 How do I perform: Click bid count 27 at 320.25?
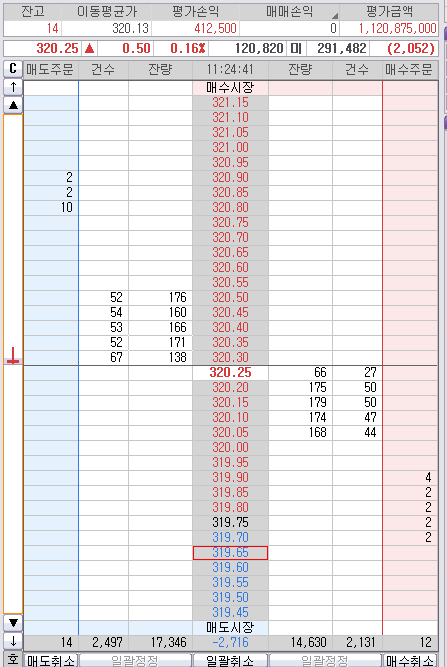click(x=357, y=373)
